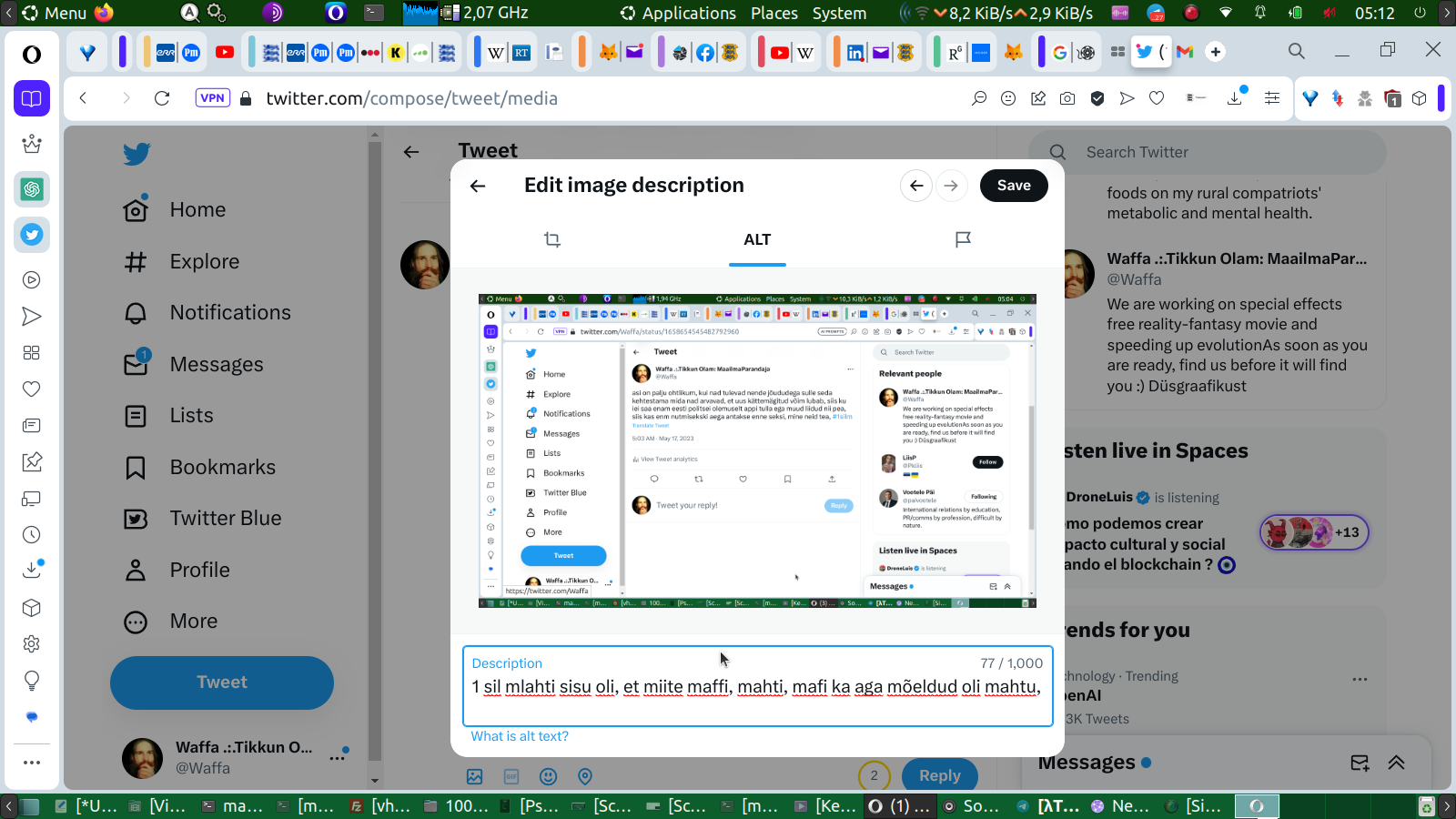Image resolution: width=1456 pixels, height=819 pixels.
Task: Go back from Edit image description dialog
Action: click(x=478, y=186)
